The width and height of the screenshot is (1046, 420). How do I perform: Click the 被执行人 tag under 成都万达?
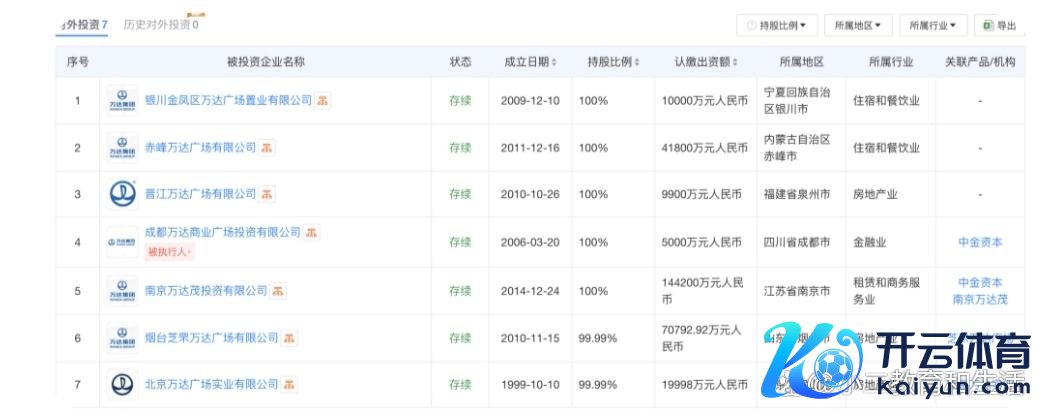coord(170,250)
